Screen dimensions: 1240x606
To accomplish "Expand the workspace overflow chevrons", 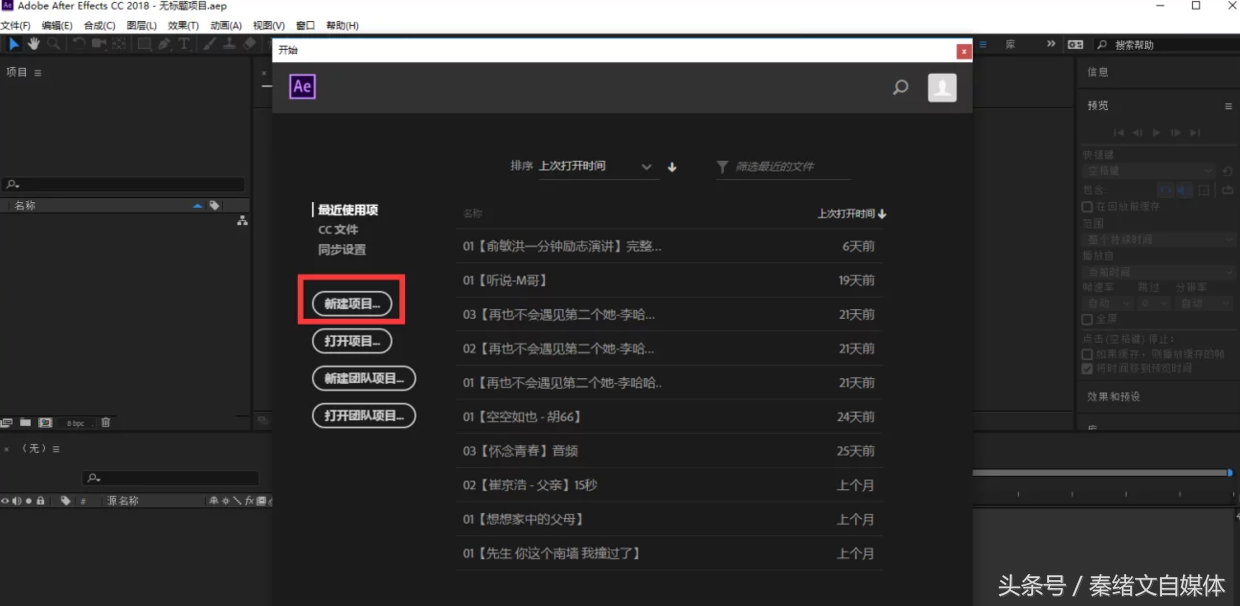I will pyautogui.click(x=1051, y=44).
